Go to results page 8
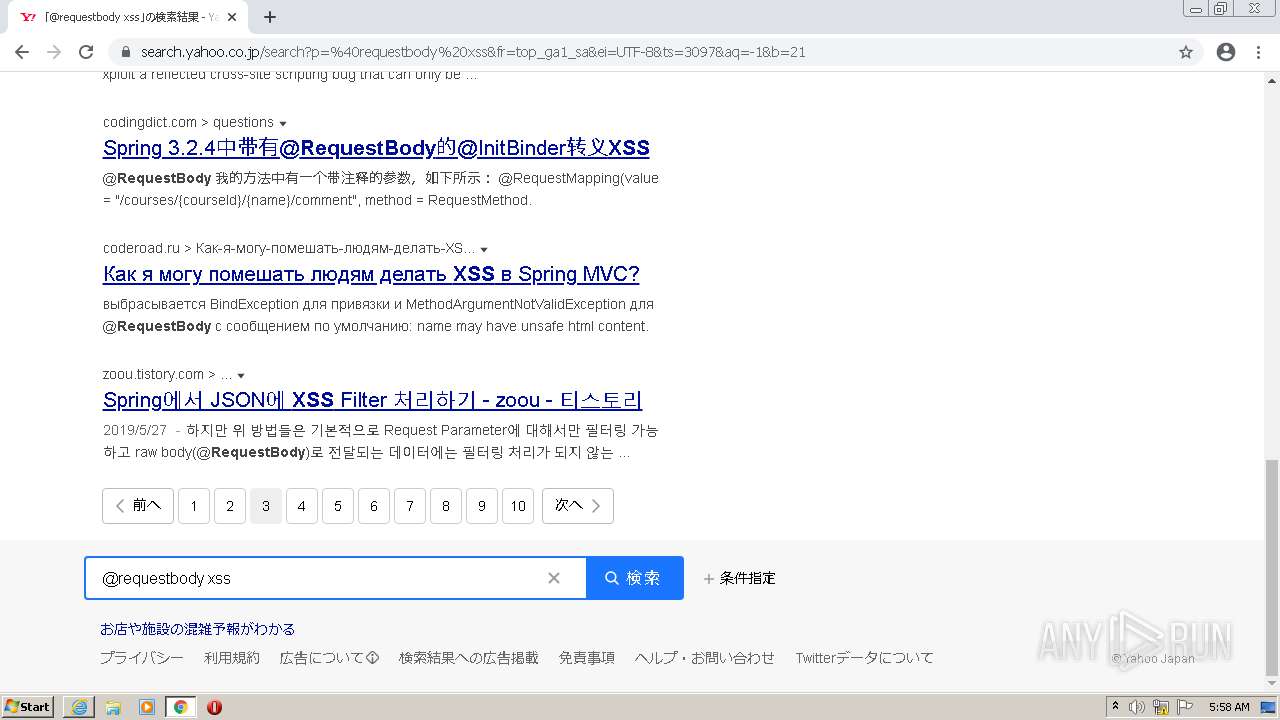Viewport: 1280px width, 720px height. coord(446,506)
